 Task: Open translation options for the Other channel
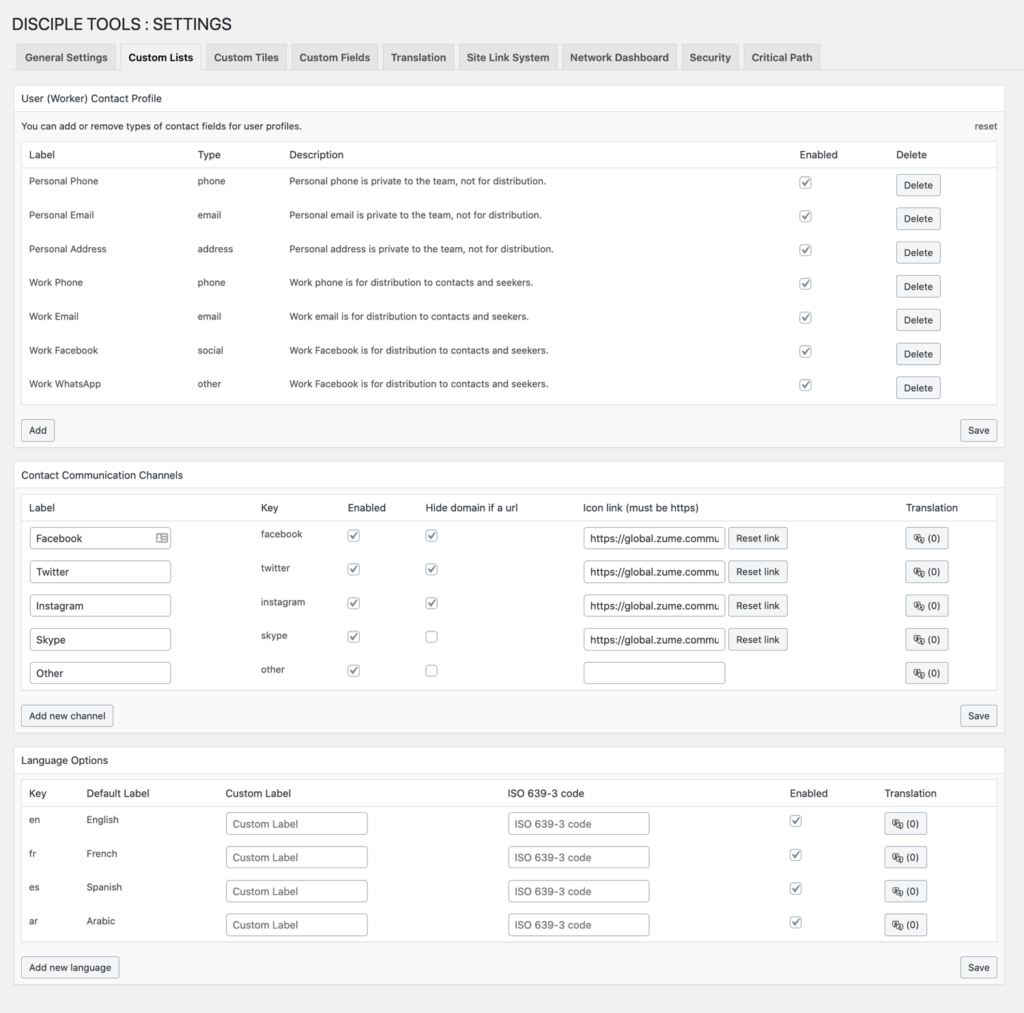pyautogui.click(x=926, y=672)
